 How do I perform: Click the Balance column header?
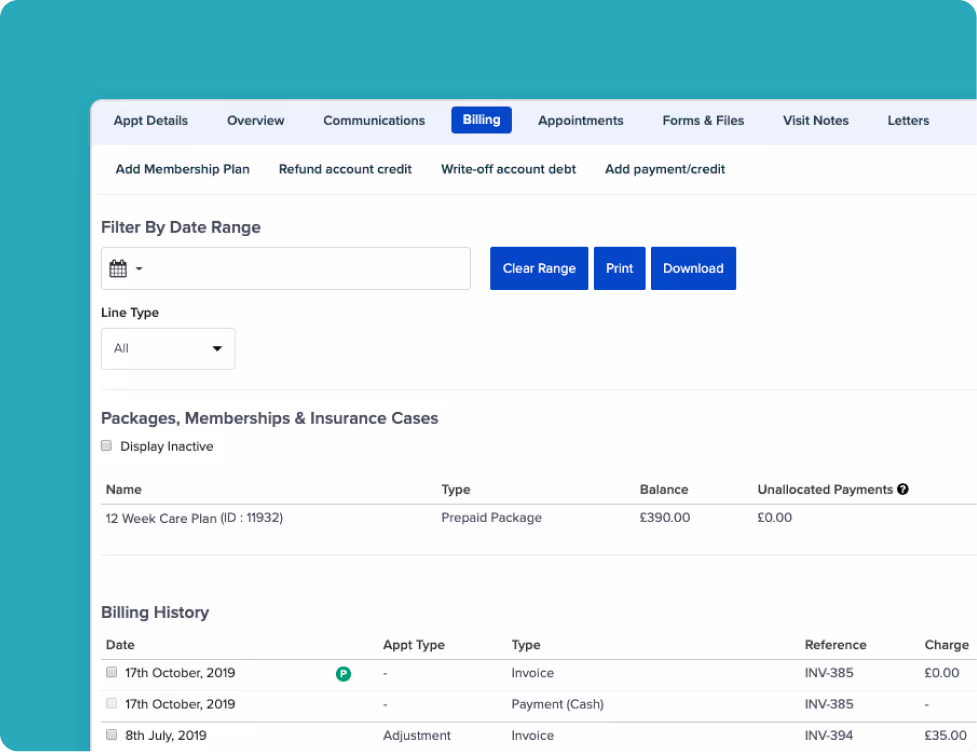(664, 490)
